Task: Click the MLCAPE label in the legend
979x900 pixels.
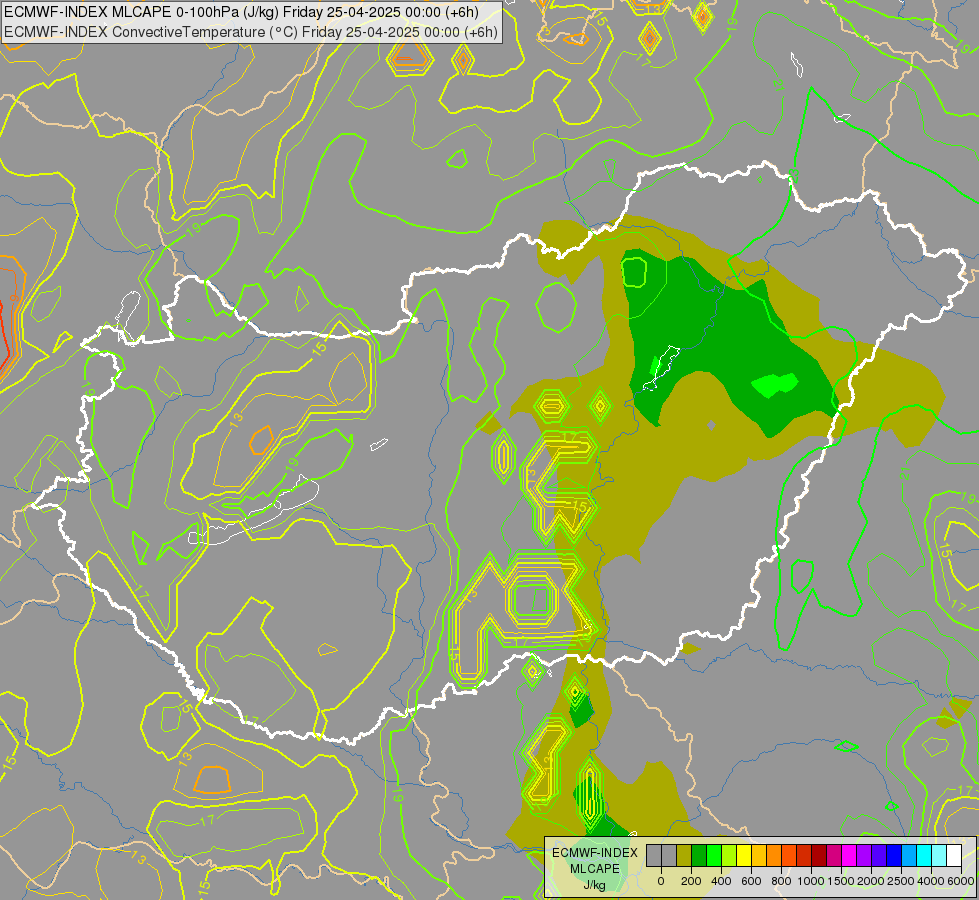Action: (594, 869)
